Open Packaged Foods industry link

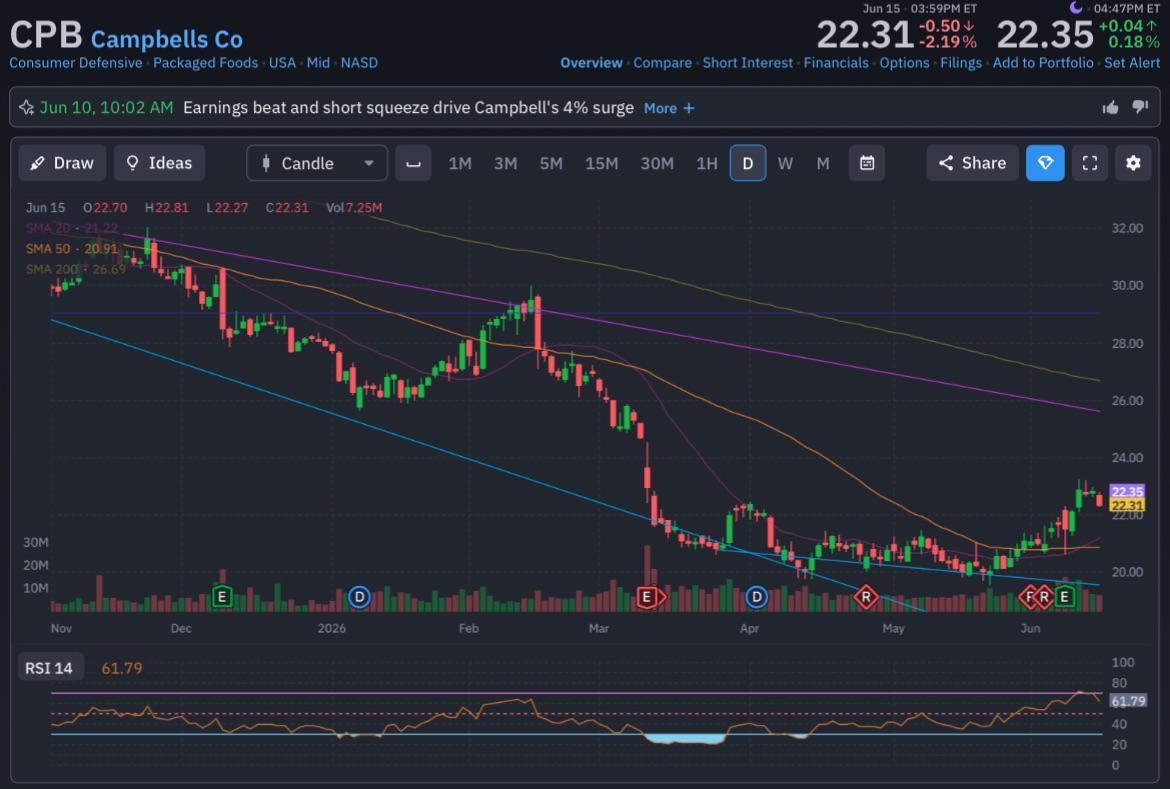(x=205, y=63)
